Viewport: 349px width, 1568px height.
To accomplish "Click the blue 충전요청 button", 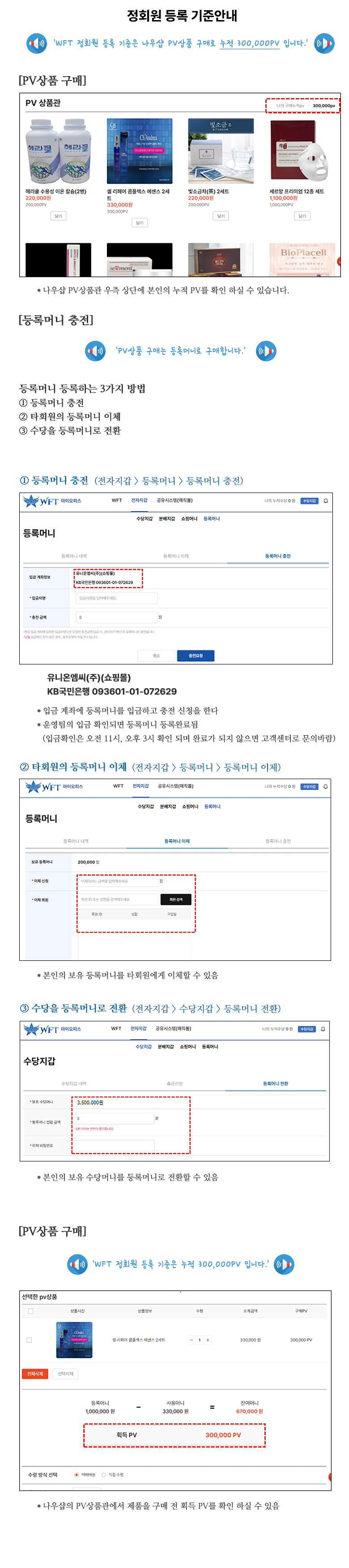I will pyautogui.click(x=196, y=655).
